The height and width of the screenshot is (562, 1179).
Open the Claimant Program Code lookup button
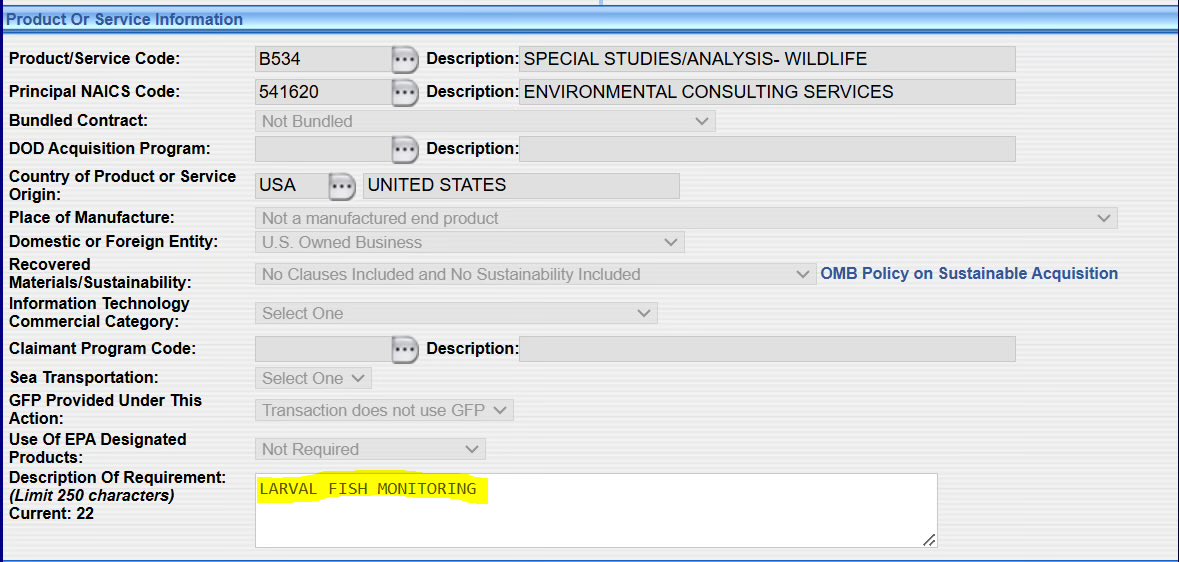[x=403, y=349]
